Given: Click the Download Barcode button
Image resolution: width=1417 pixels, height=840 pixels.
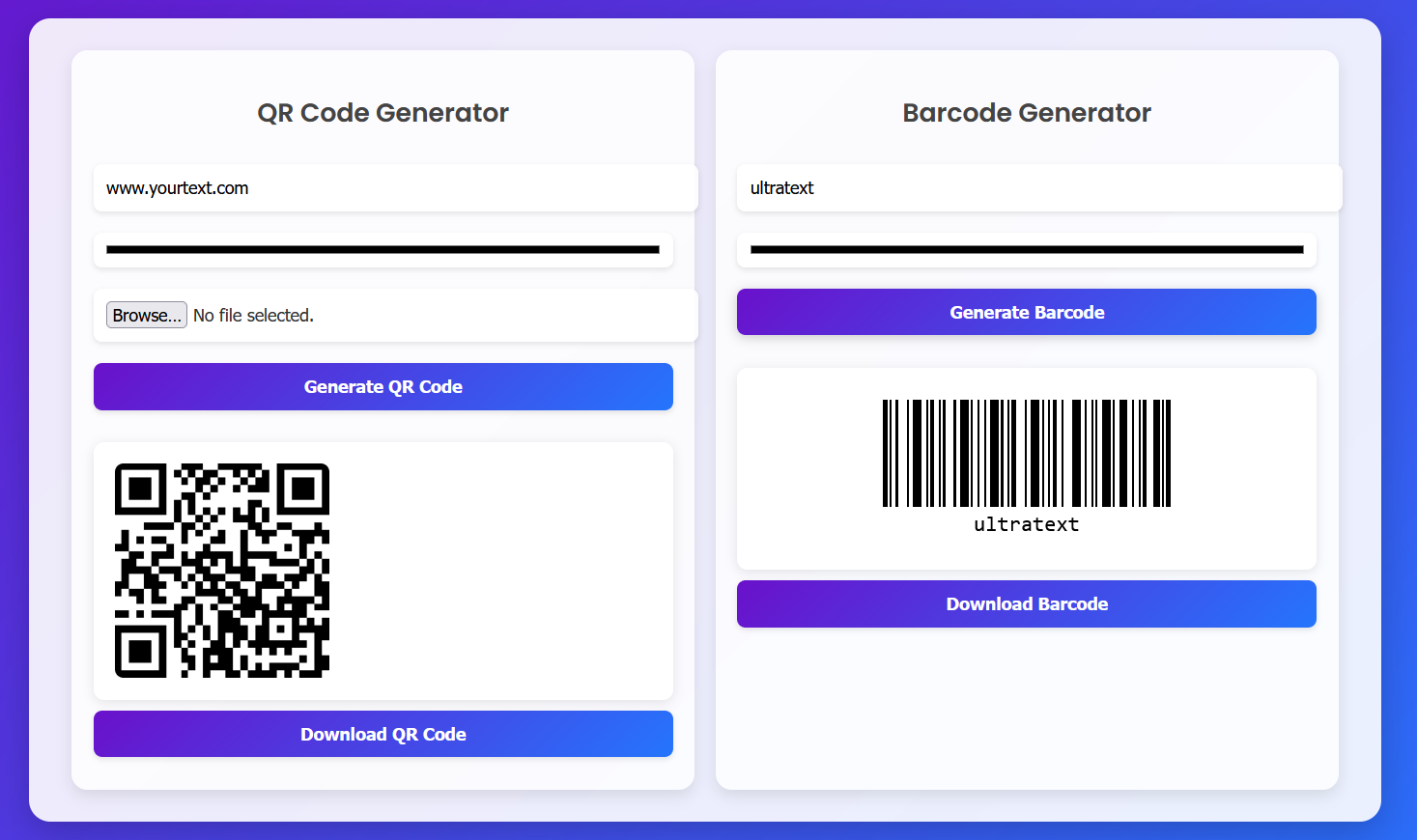Looking at the screenshot, I should (1027, 603).
